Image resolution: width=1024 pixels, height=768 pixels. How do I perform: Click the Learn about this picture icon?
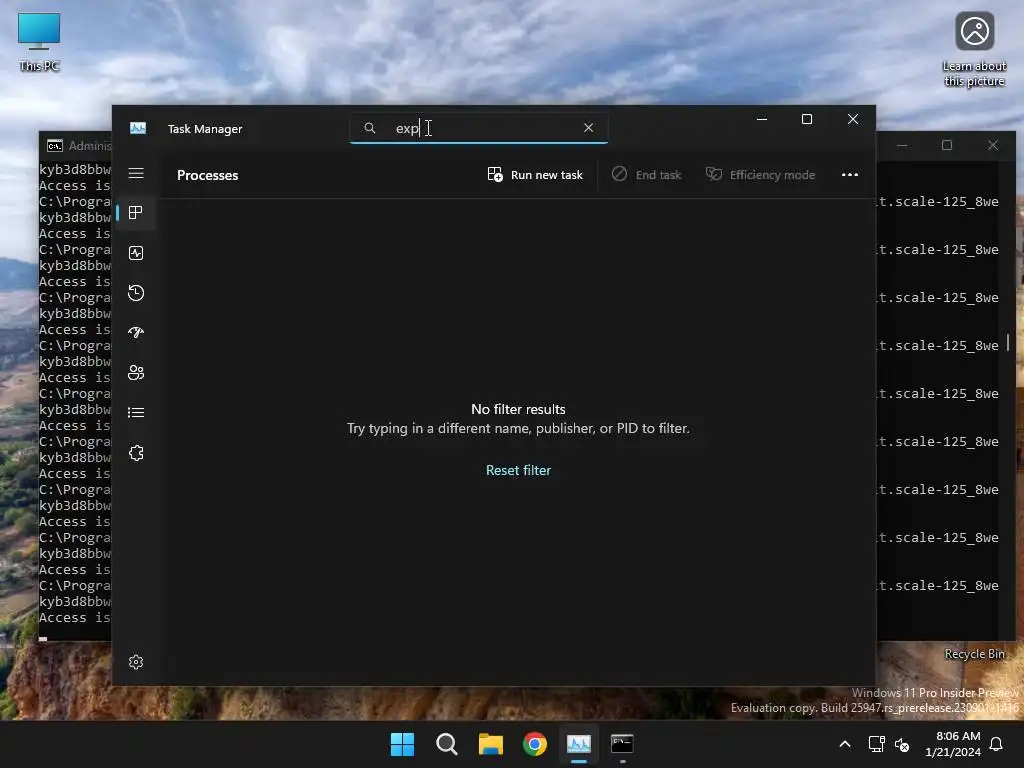coord(974,50)
